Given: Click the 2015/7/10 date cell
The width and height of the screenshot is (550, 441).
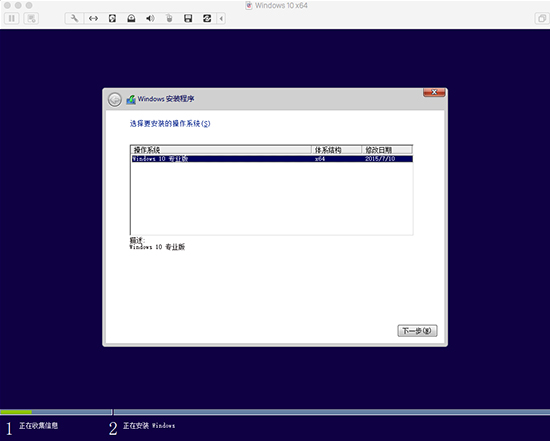Looking at the screenshot, I should tap(380, 159).
